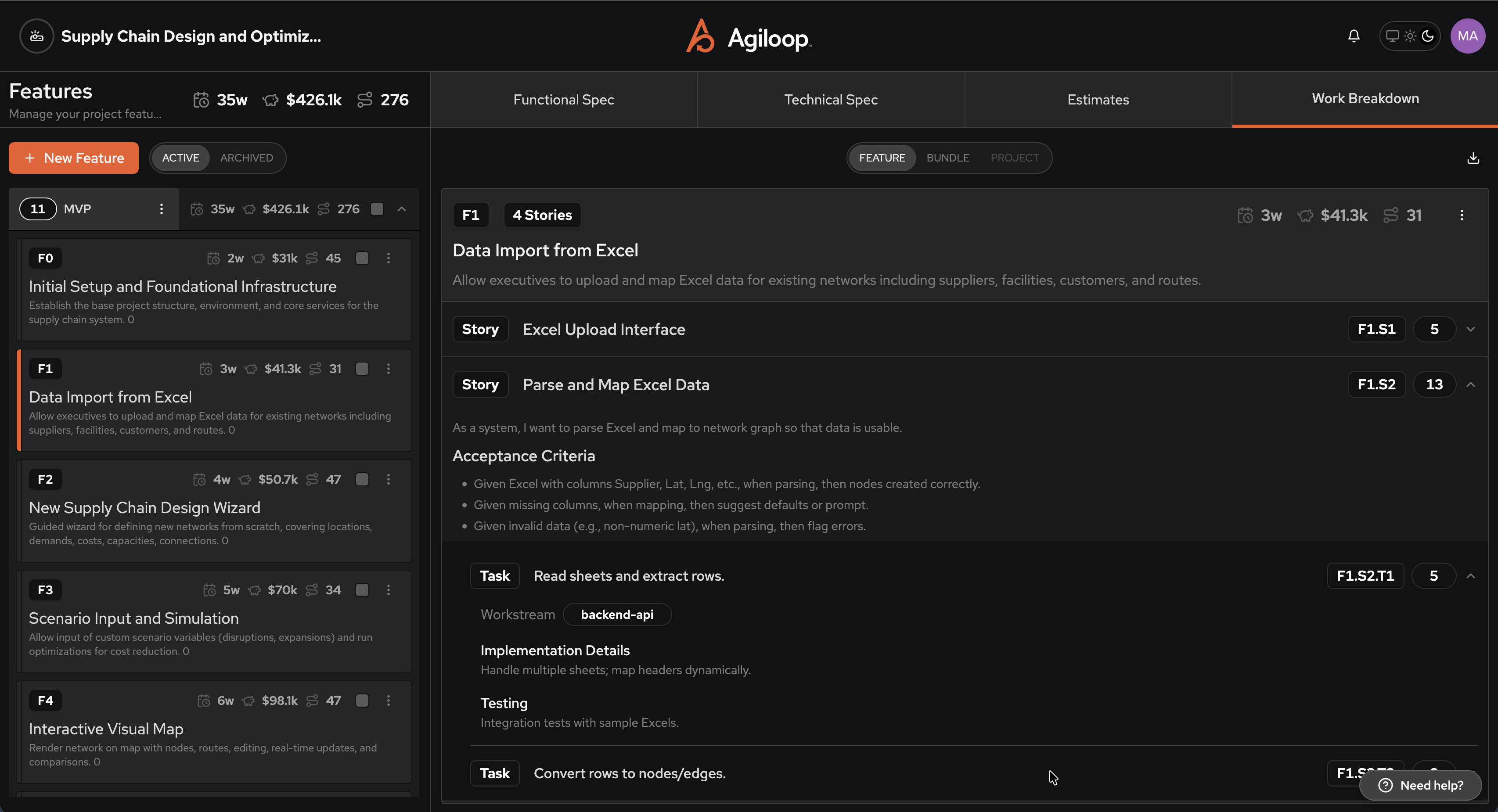
Task: Open MVP bundle three-dot menu
Action: (162, 208)
